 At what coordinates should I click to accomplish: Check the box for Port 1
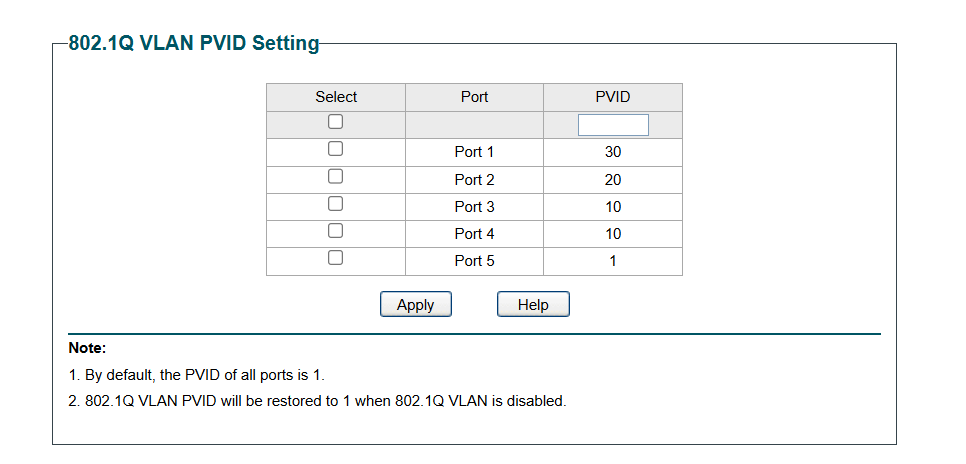pos(335,149)
